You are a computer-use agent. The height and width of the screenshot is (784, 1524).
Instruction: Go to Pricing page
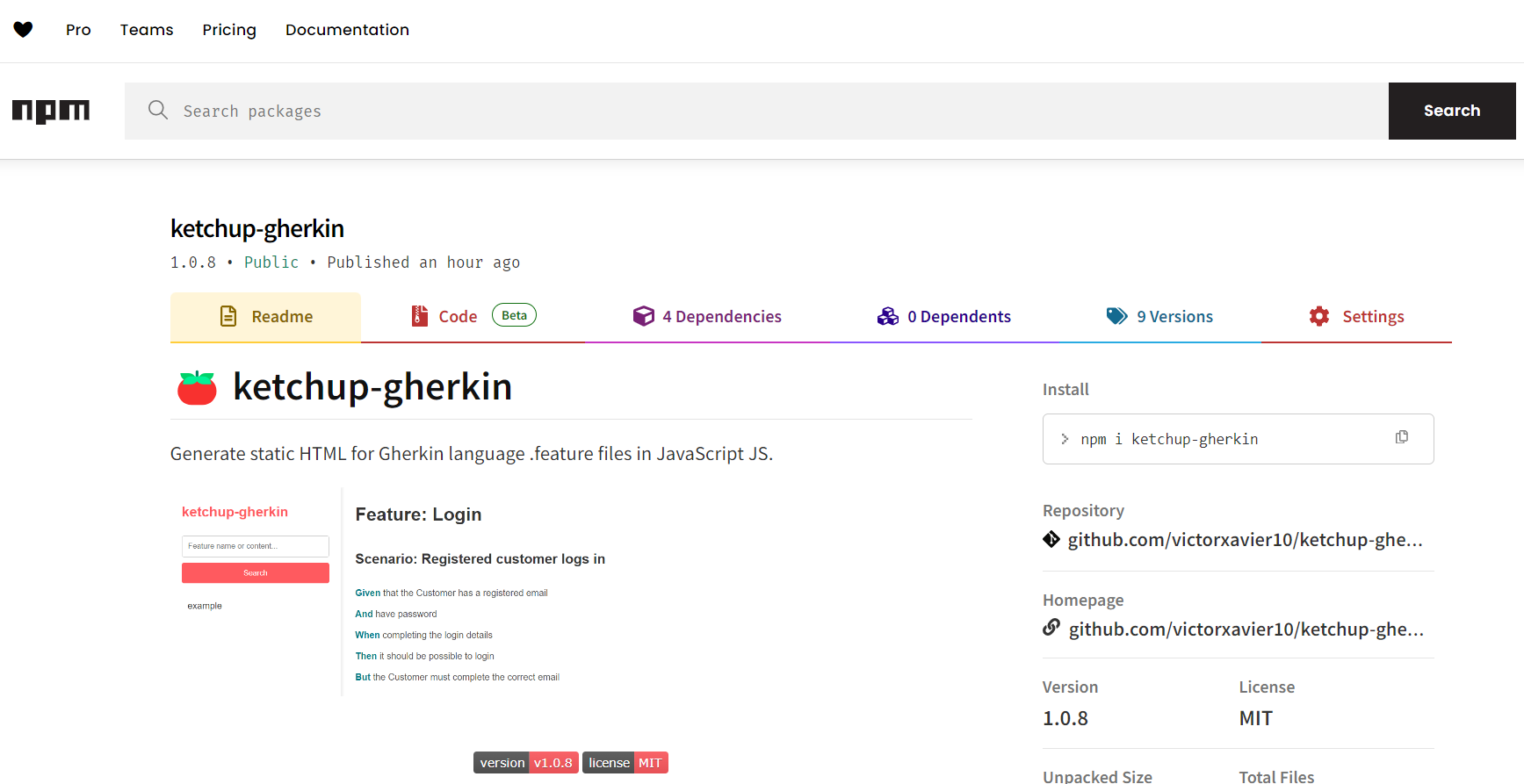point(229,30)
